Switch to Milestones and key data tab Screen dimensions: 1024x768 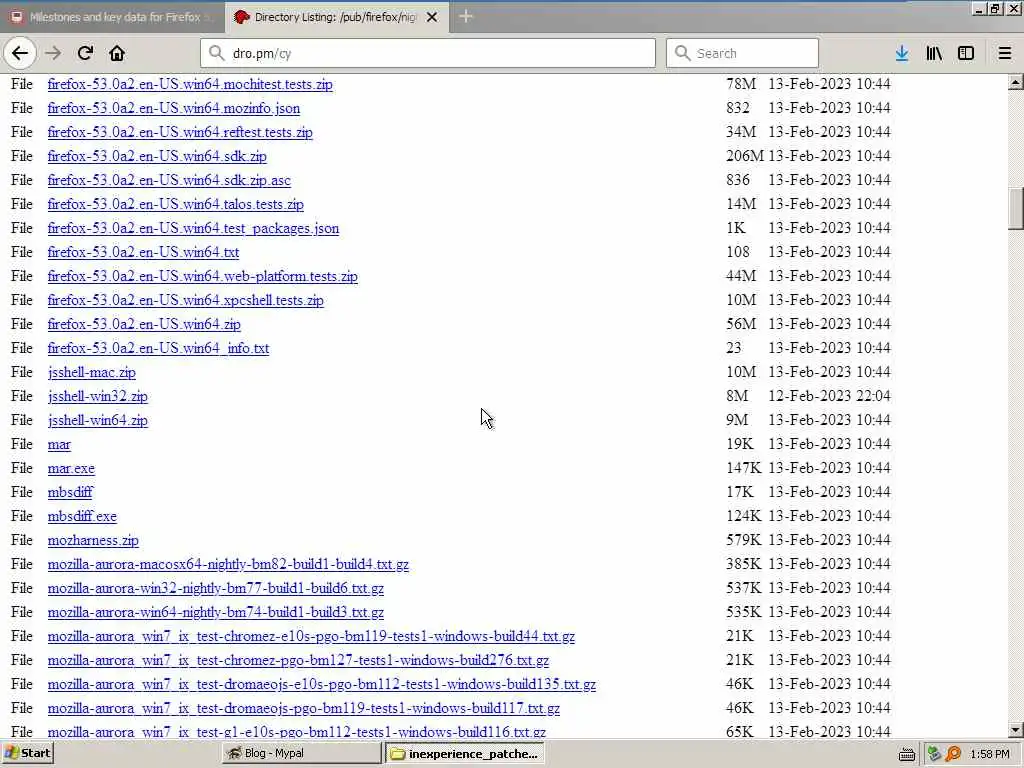112,17
